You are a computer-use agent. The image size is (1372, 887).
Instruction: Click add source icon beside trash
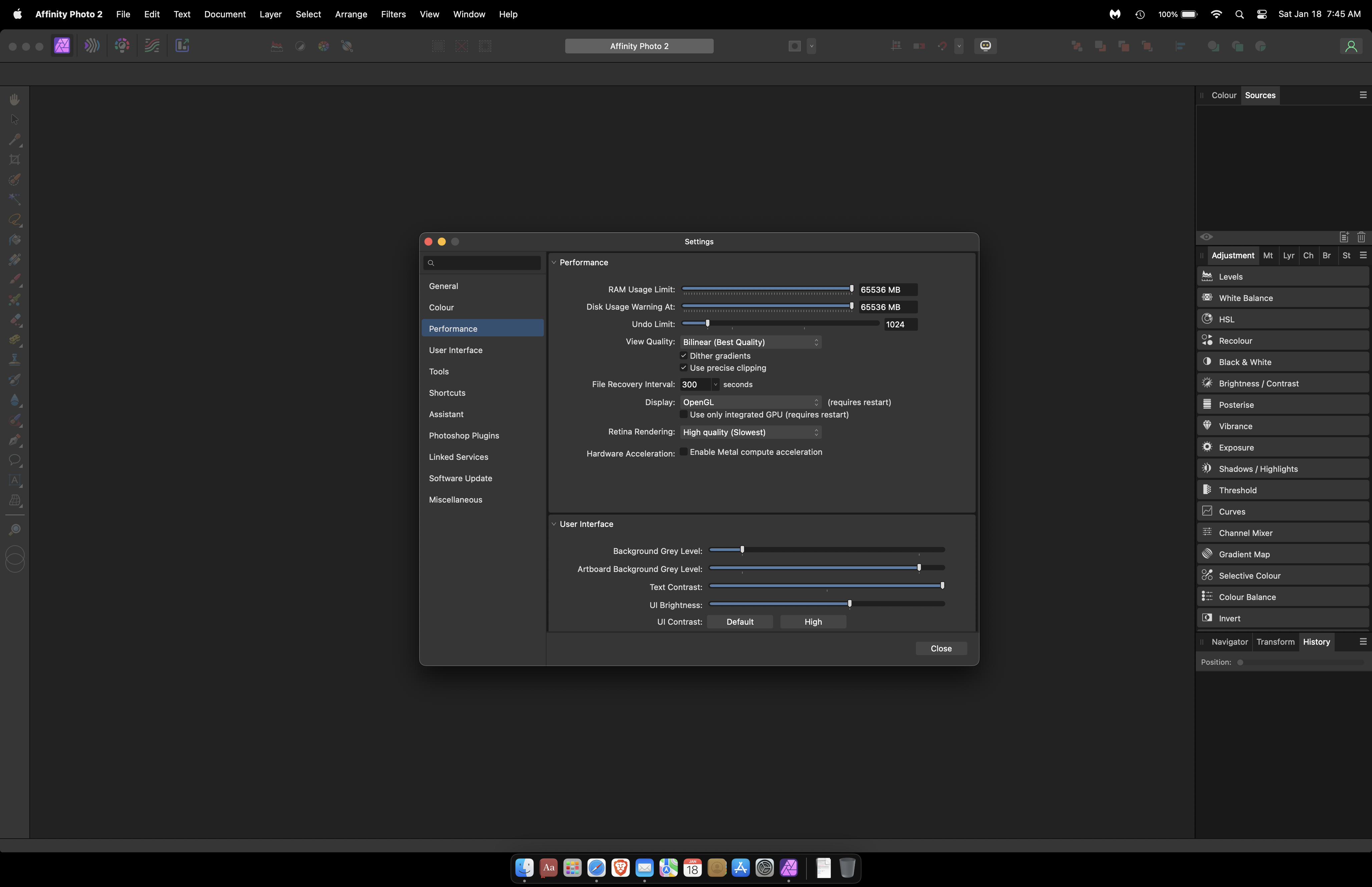click(x=1344, y=237)
